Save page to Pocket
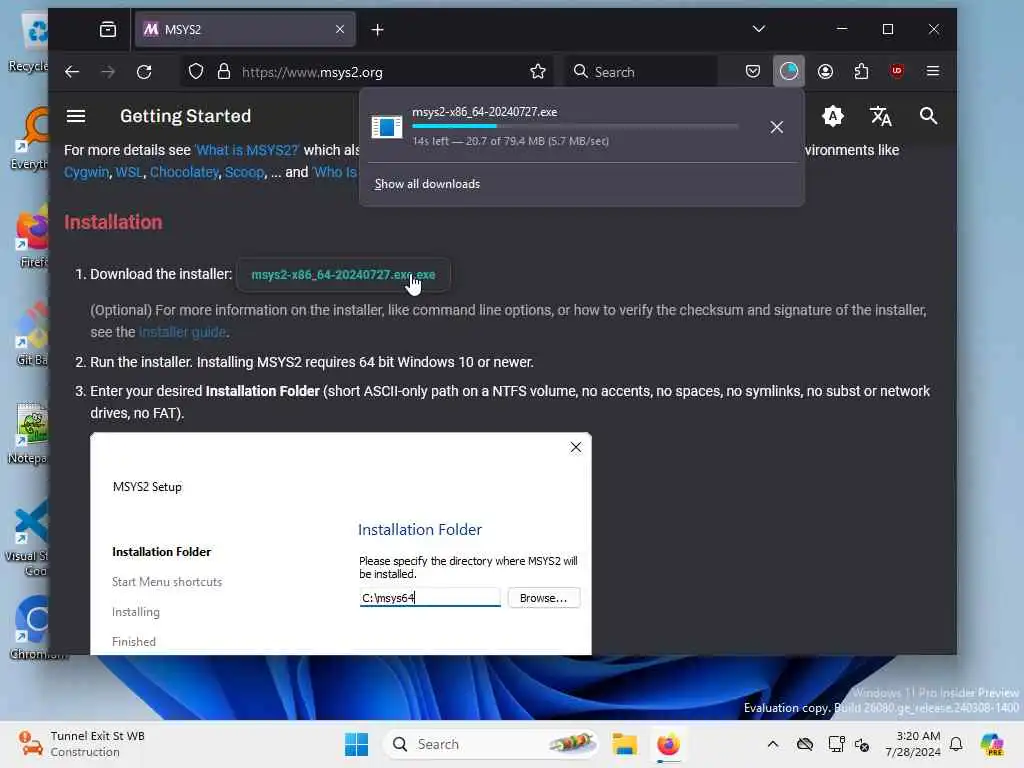The image size is (1024, 768). tap(752, 71)
